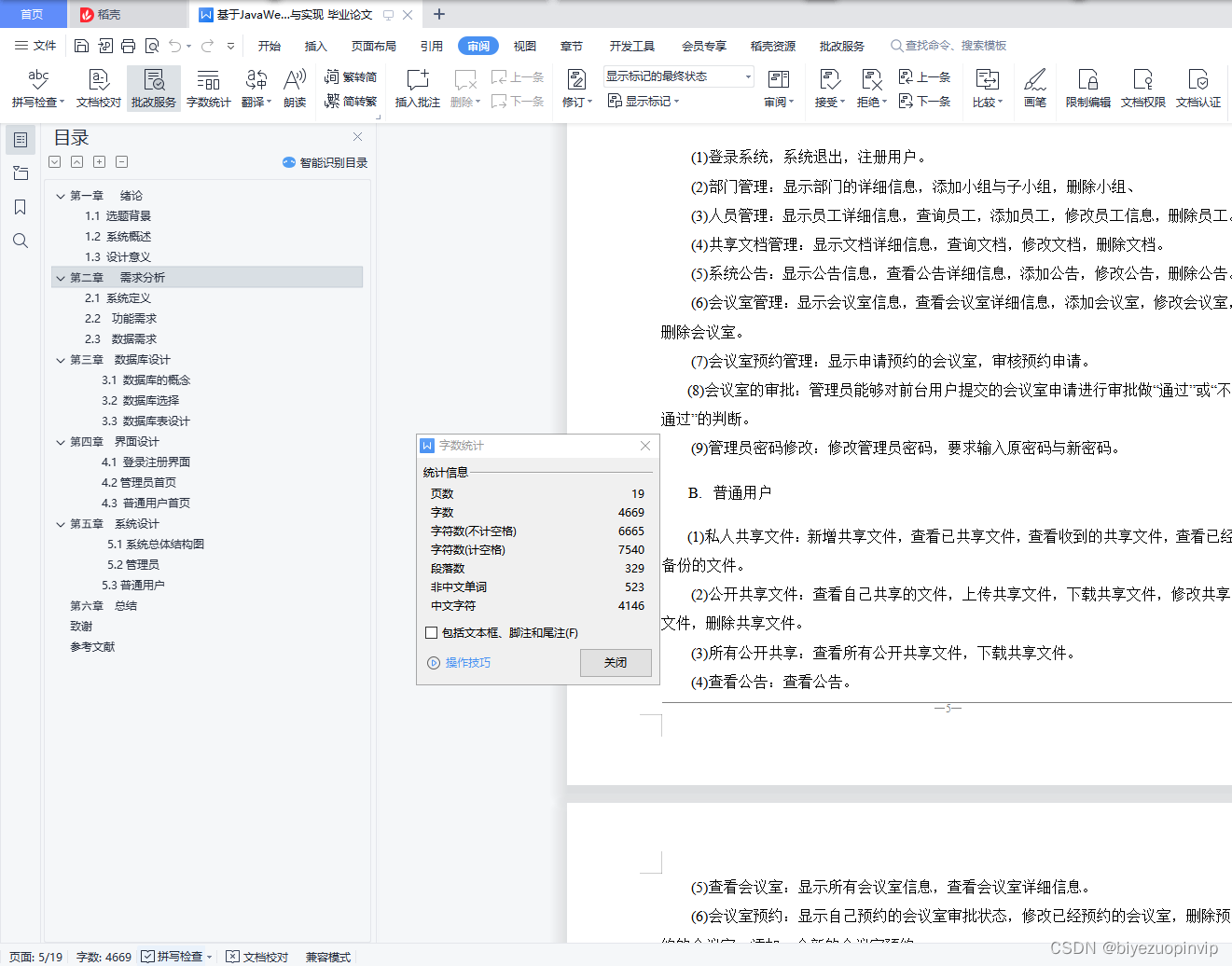Click 繁转简 traditional to simplified conversion
Viewport: 1232px width, 966px height.
point(351,76)
